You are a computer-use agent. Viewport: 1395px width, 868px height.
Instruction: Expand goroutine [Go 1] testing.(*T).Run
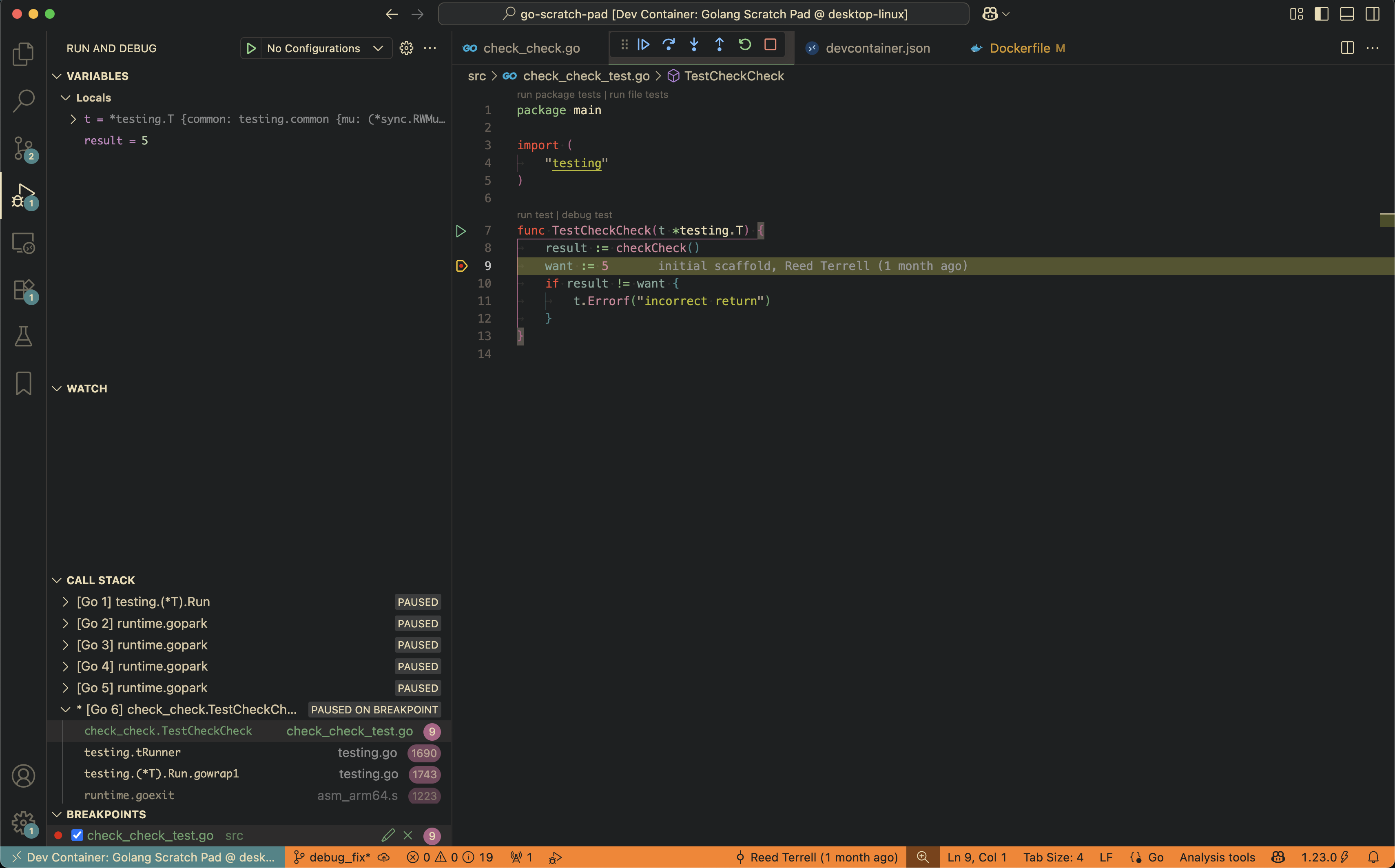(65, 602)
